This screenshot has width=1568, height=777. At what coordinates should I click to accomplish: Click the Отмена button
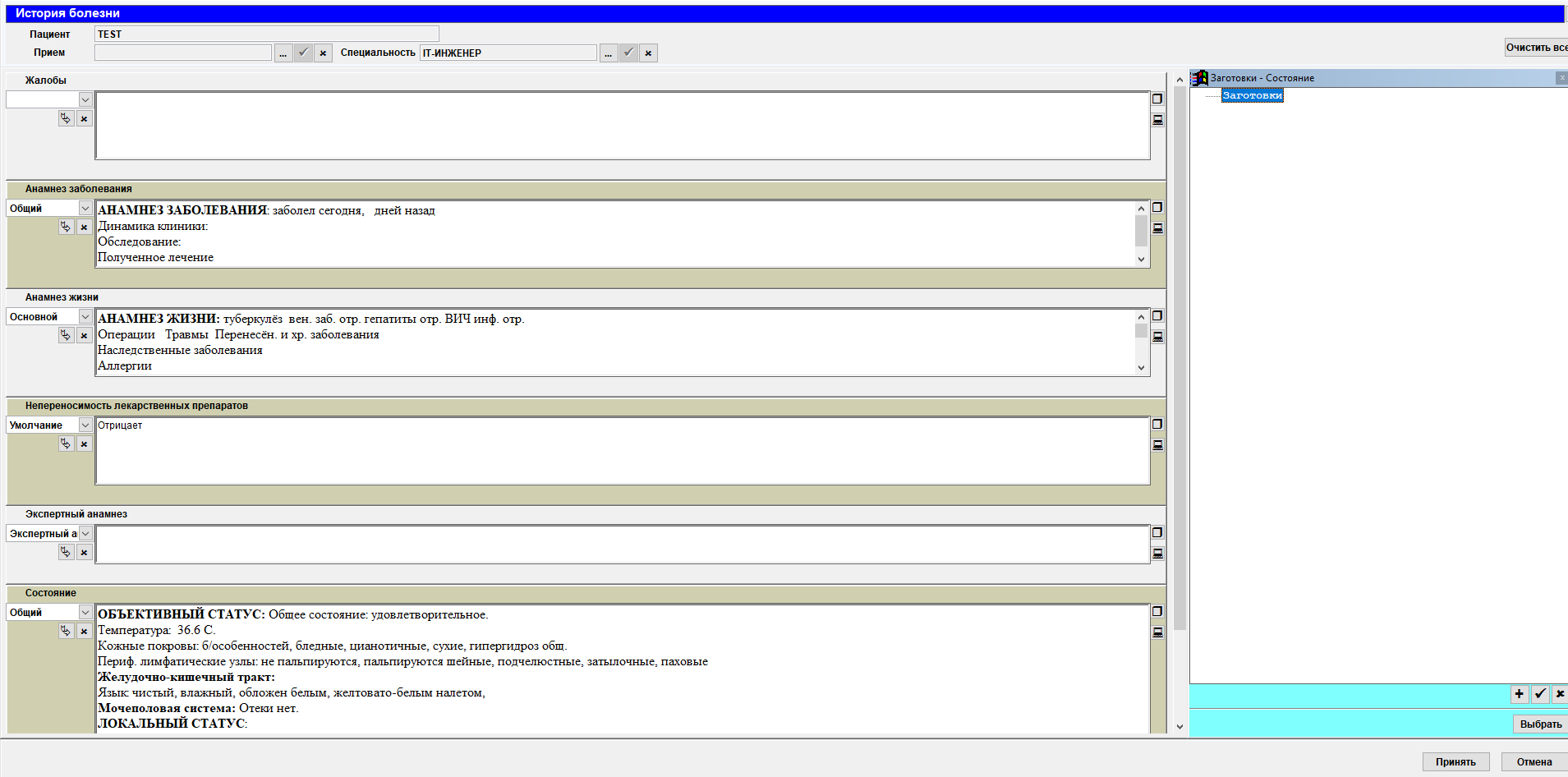[1534, 762]
